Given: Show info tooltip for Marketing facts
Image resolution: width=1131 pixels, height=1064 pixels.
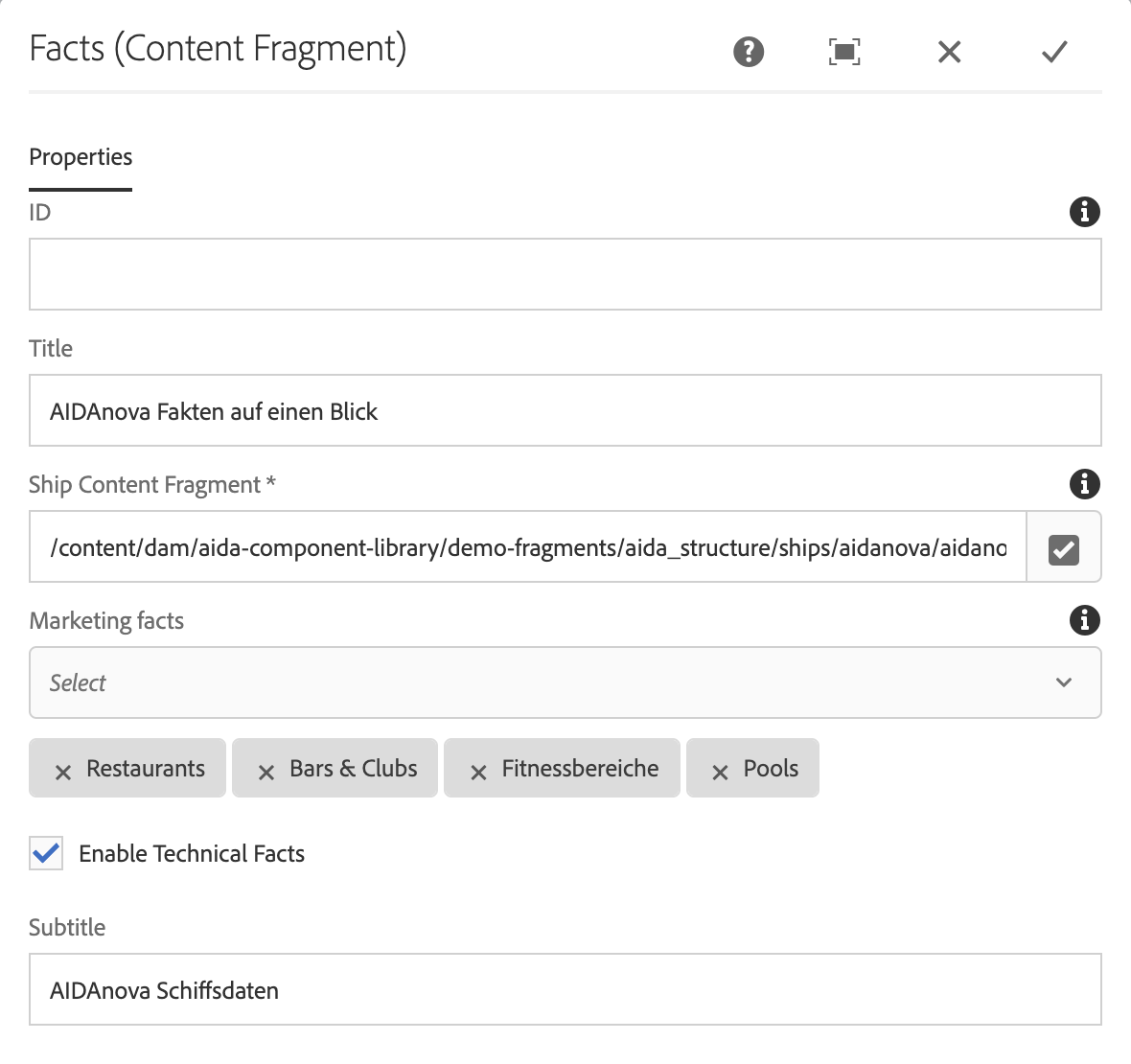Looking at the screenshot, I should [1084, 620].
